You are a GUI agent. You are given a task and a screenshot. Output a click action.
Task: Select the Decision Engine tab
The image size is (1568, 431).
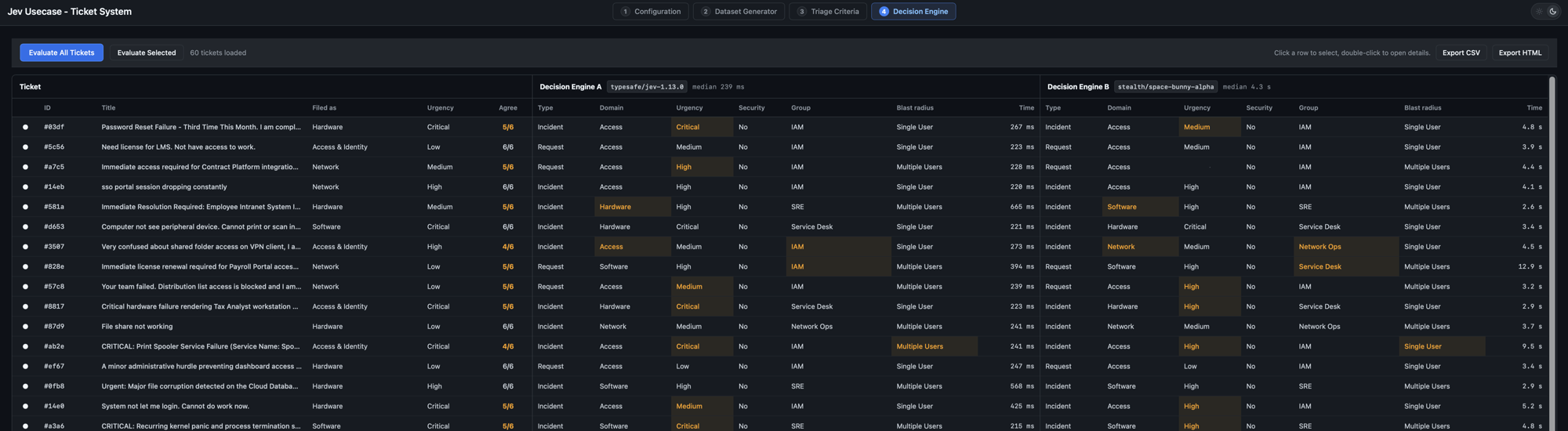[913, 12]
